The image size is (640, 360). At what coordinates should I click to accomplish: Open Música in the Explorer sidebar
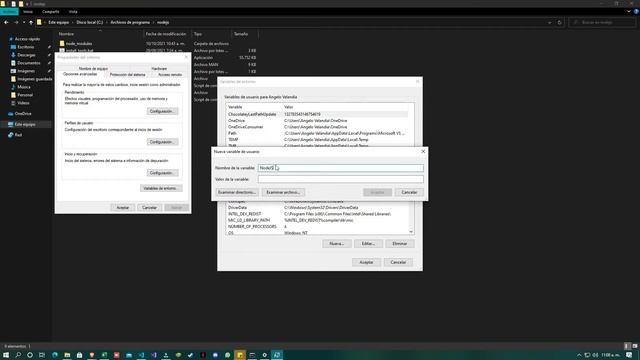23,87
